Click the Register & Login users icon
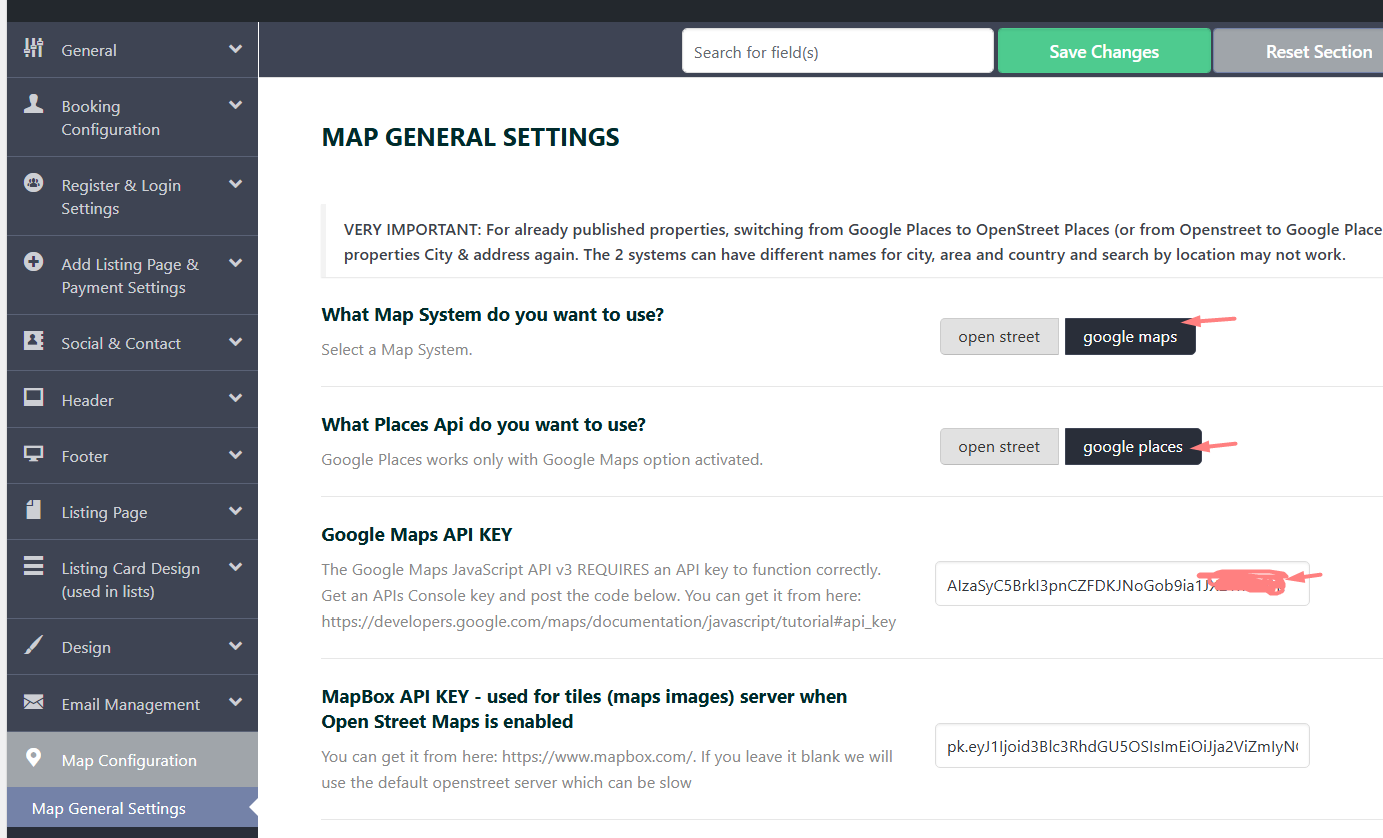1383x838 pixels. coord(34,183)
